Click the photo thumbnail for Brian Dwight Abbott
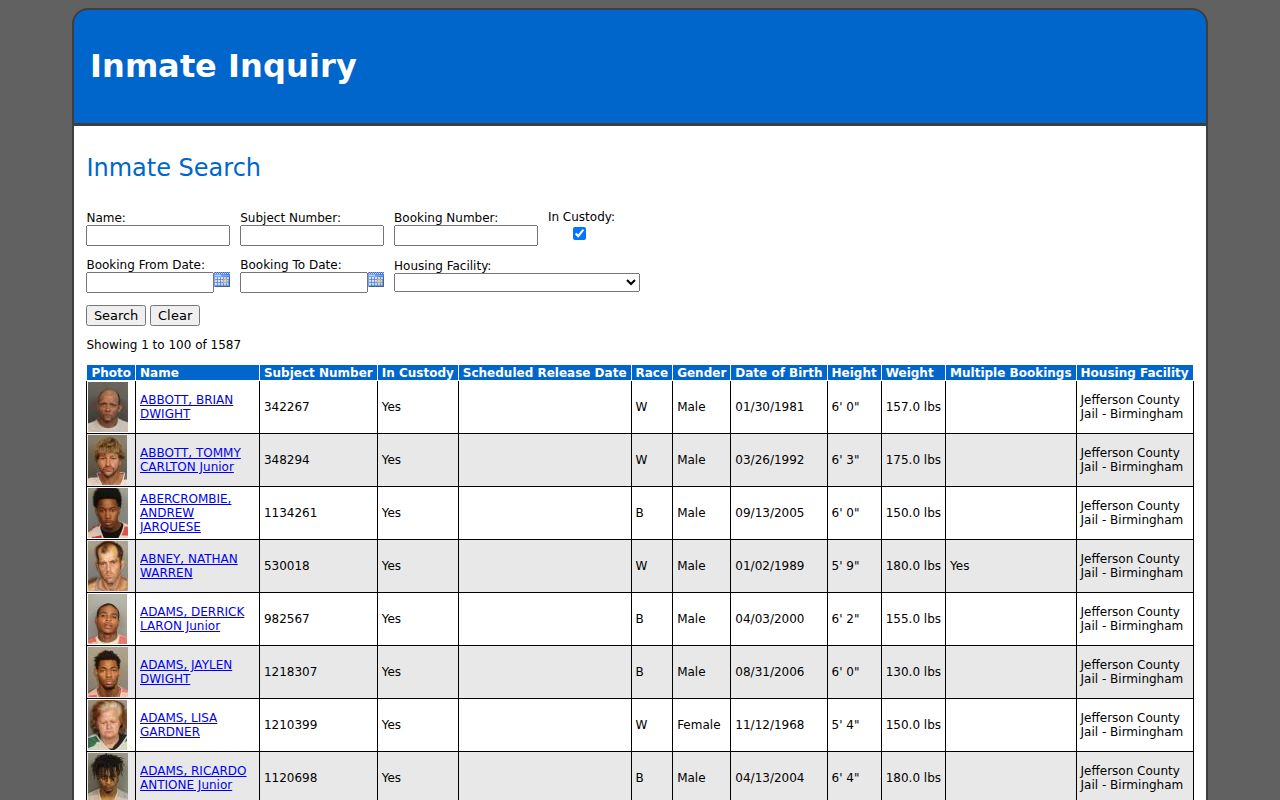Image resolution: width=1280 pixels, height=800 pixels. 108,407
